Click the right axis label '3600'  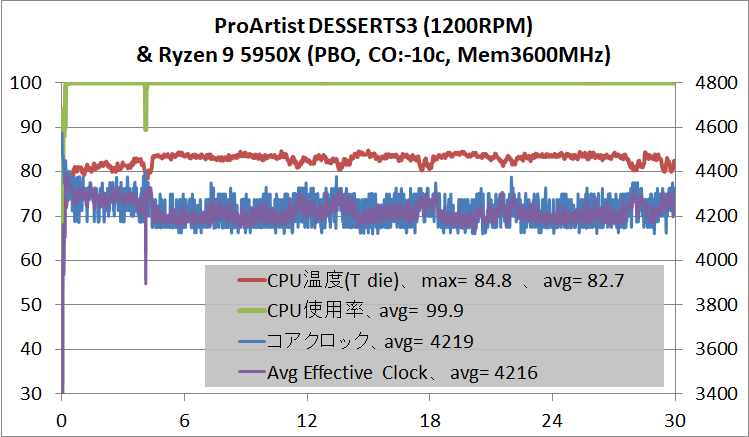tap(717, 349)
